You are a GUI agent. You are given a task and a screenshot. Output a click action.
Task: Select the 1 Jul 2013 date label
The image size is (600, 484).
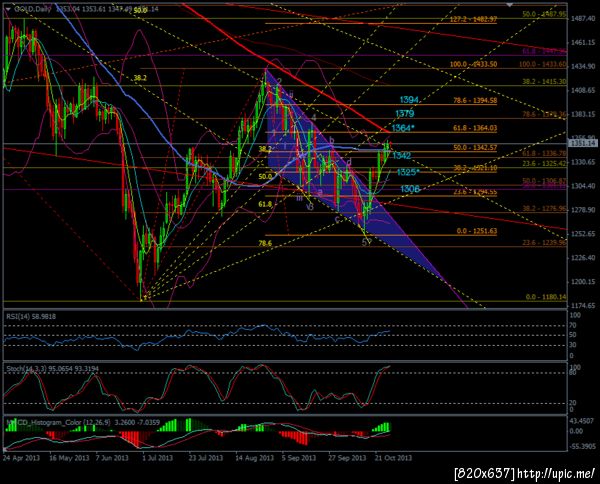pyautogui.click(x=157, y=458)
